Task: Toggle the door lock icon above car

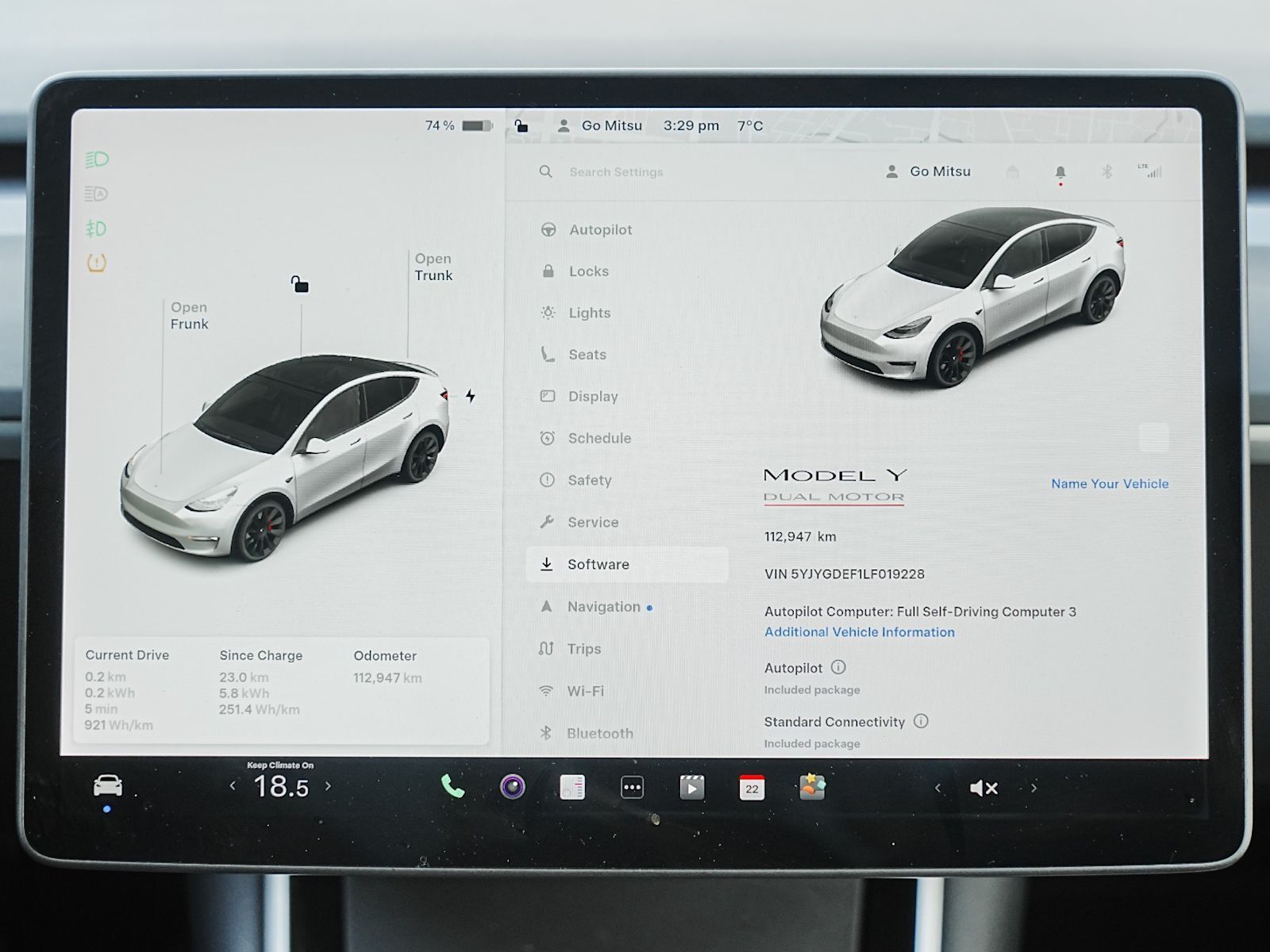Action: [299, 284]
